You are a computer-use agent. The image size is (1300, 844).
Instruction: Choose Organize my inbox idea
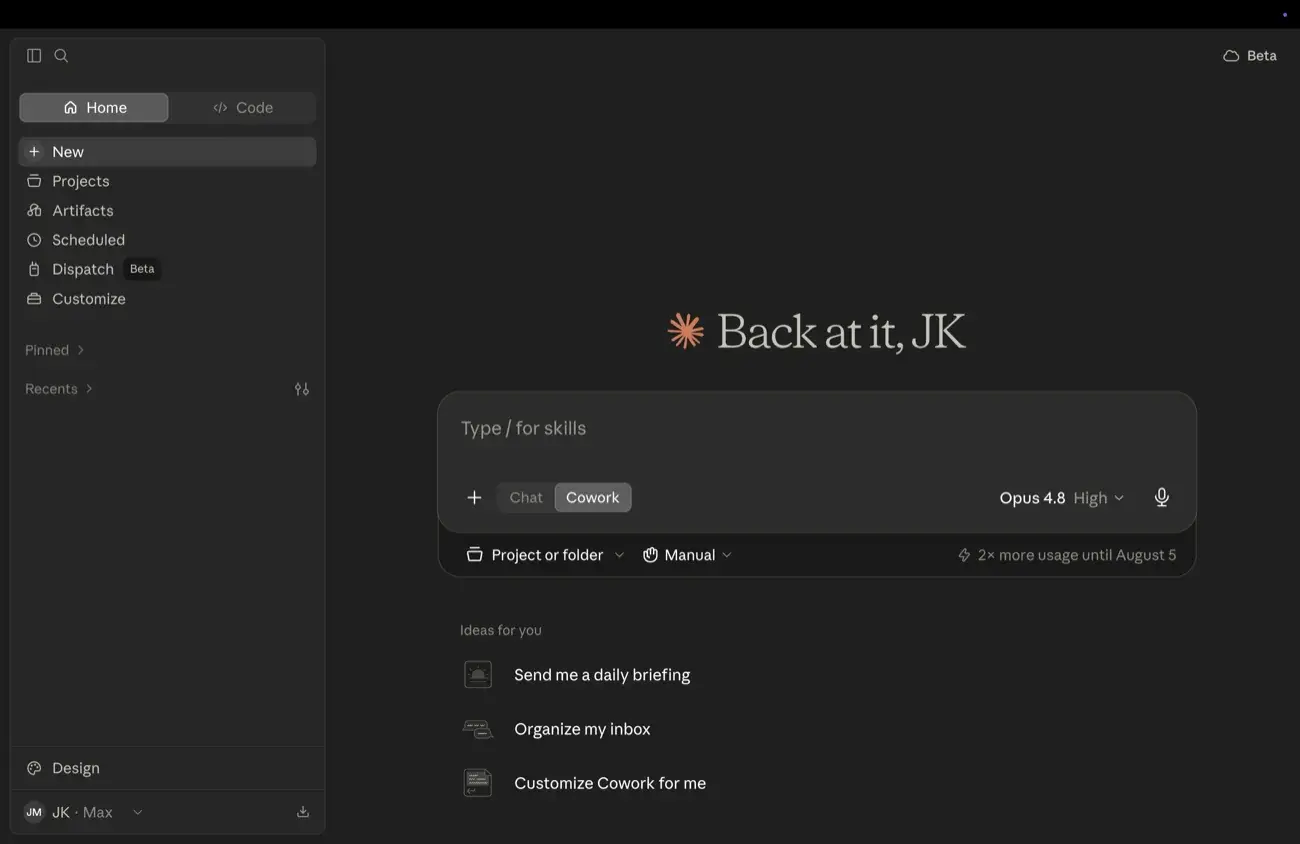(582, 729)
